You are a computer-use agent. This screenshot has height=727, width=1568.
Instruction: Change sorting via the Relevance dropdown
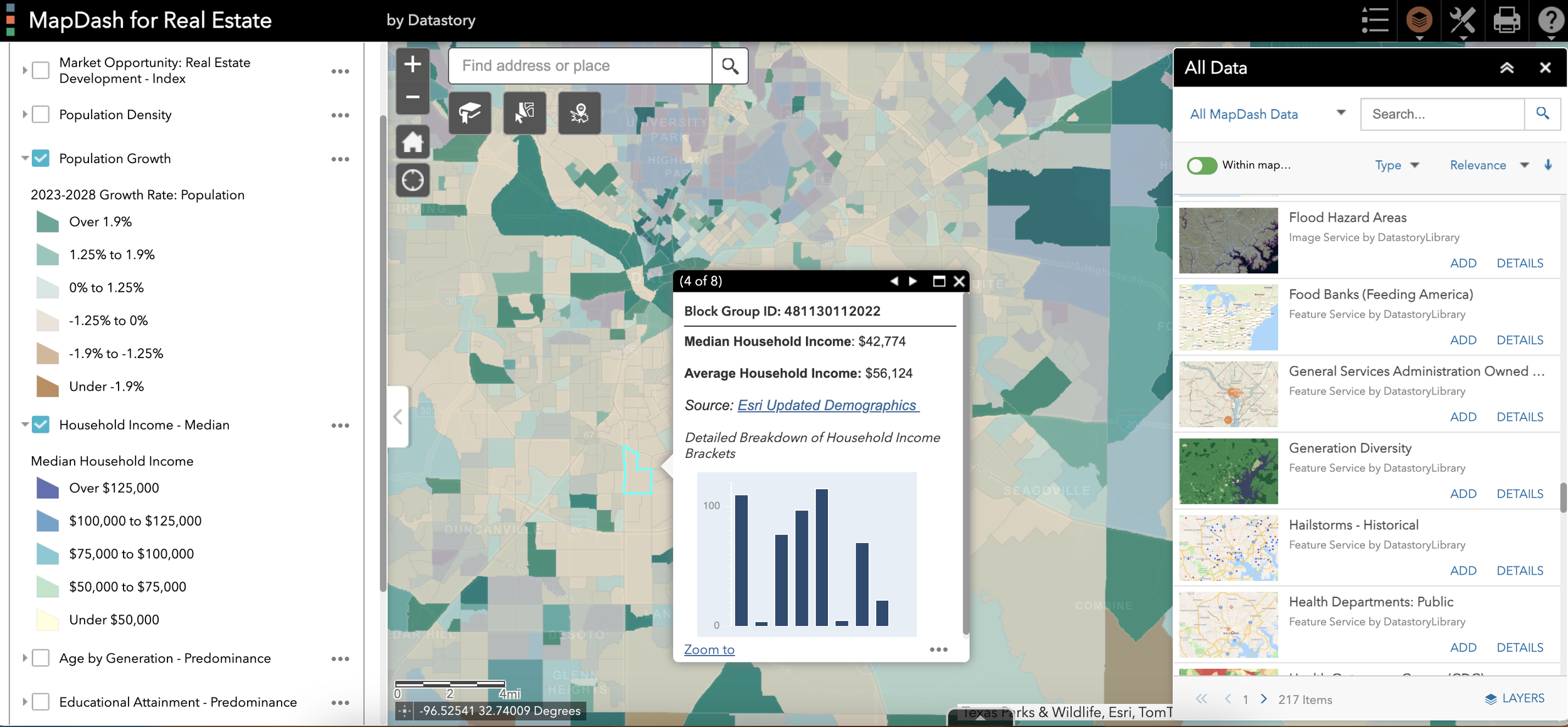1488,165
